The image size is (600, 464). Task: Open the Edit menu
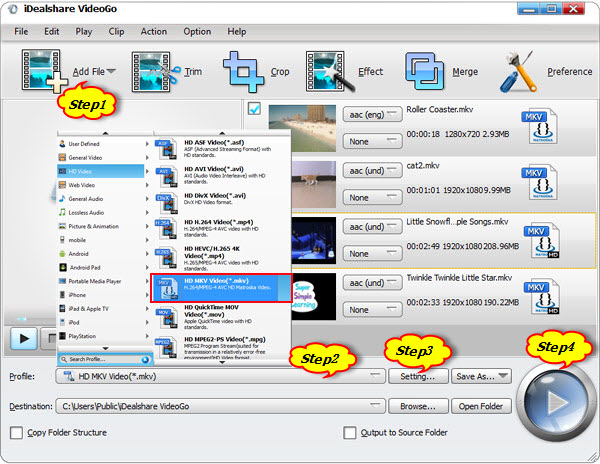pyautogui.click(x=51, y=32)
